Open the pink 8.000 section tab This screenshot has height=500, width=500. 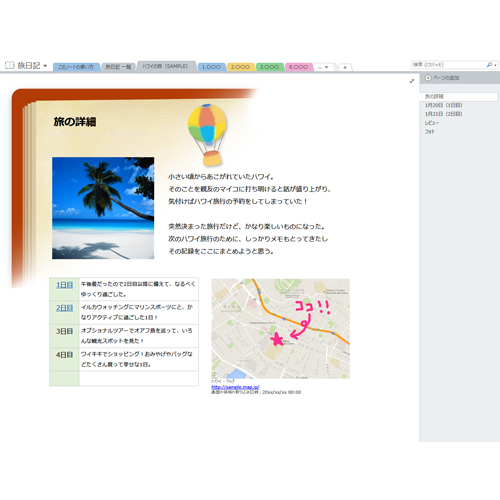click(299, 67)
